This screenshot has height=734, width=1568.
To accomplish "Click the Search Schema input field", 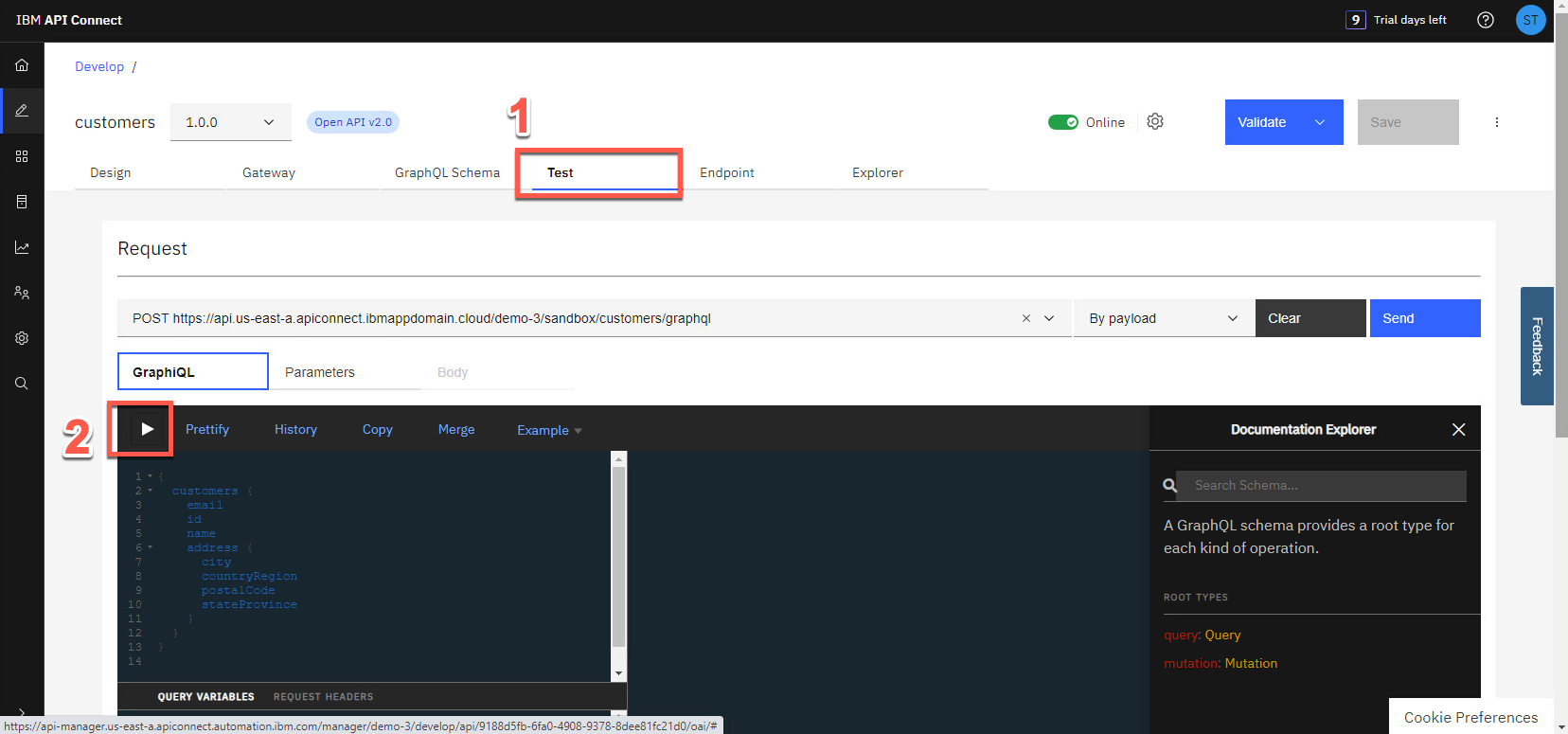I will [1321, 485].
